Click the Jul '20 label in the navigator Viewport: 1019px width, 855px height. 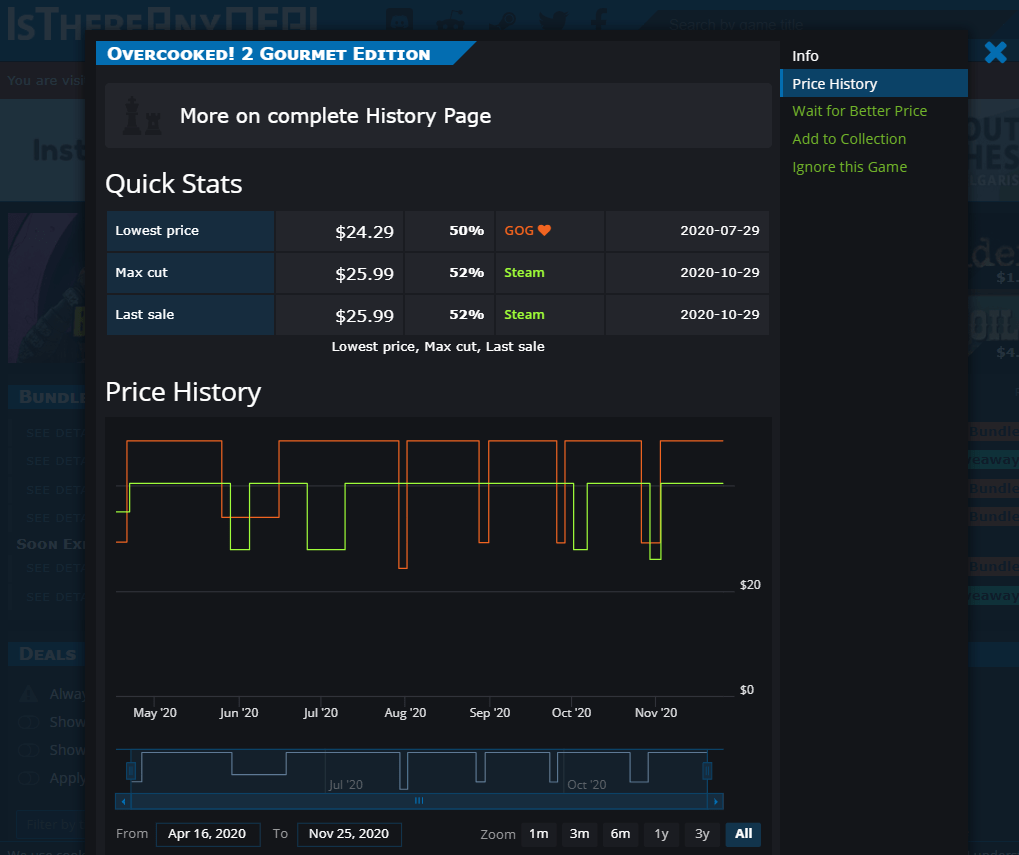tap(346, 785)
